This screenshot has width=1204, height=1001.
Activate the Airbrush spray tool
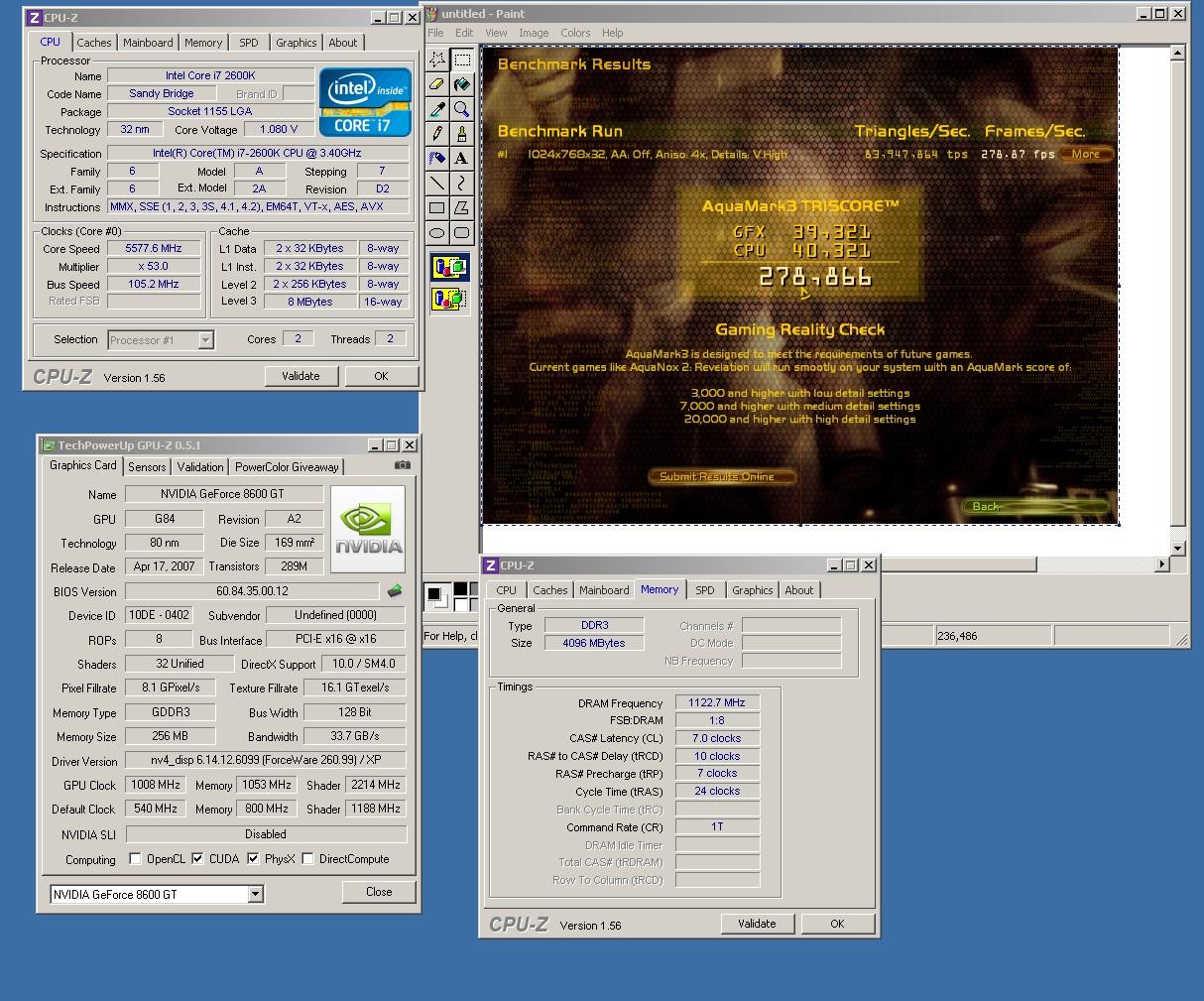tap(437, 159)
